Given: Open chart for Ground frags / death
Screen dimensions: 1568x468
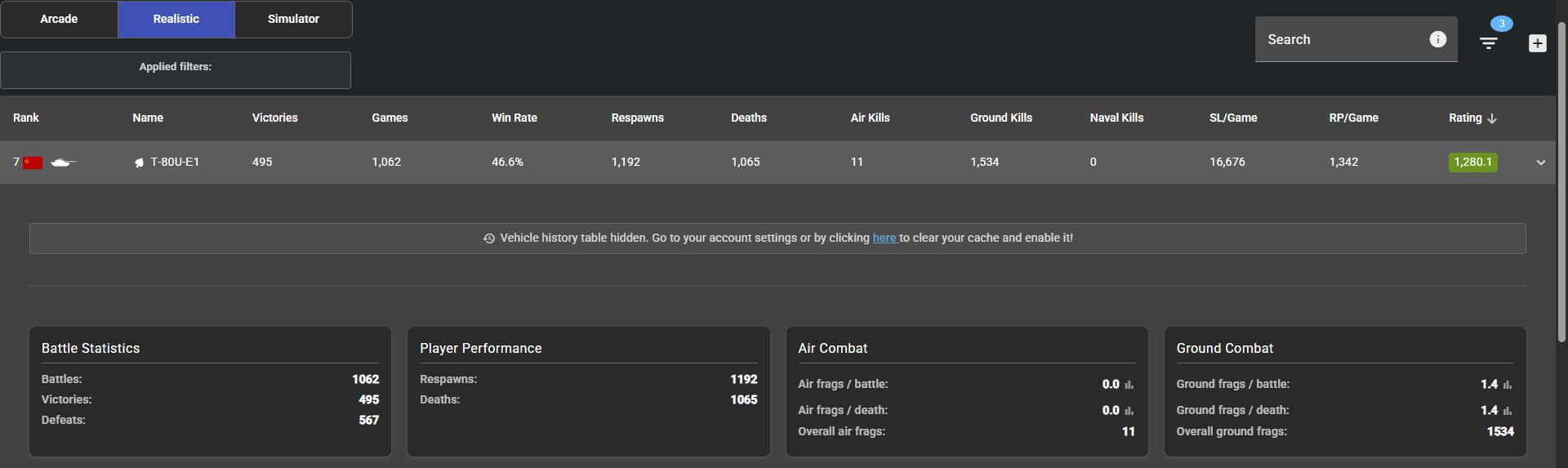Looking at the screenshot, I should point(1508,411).
